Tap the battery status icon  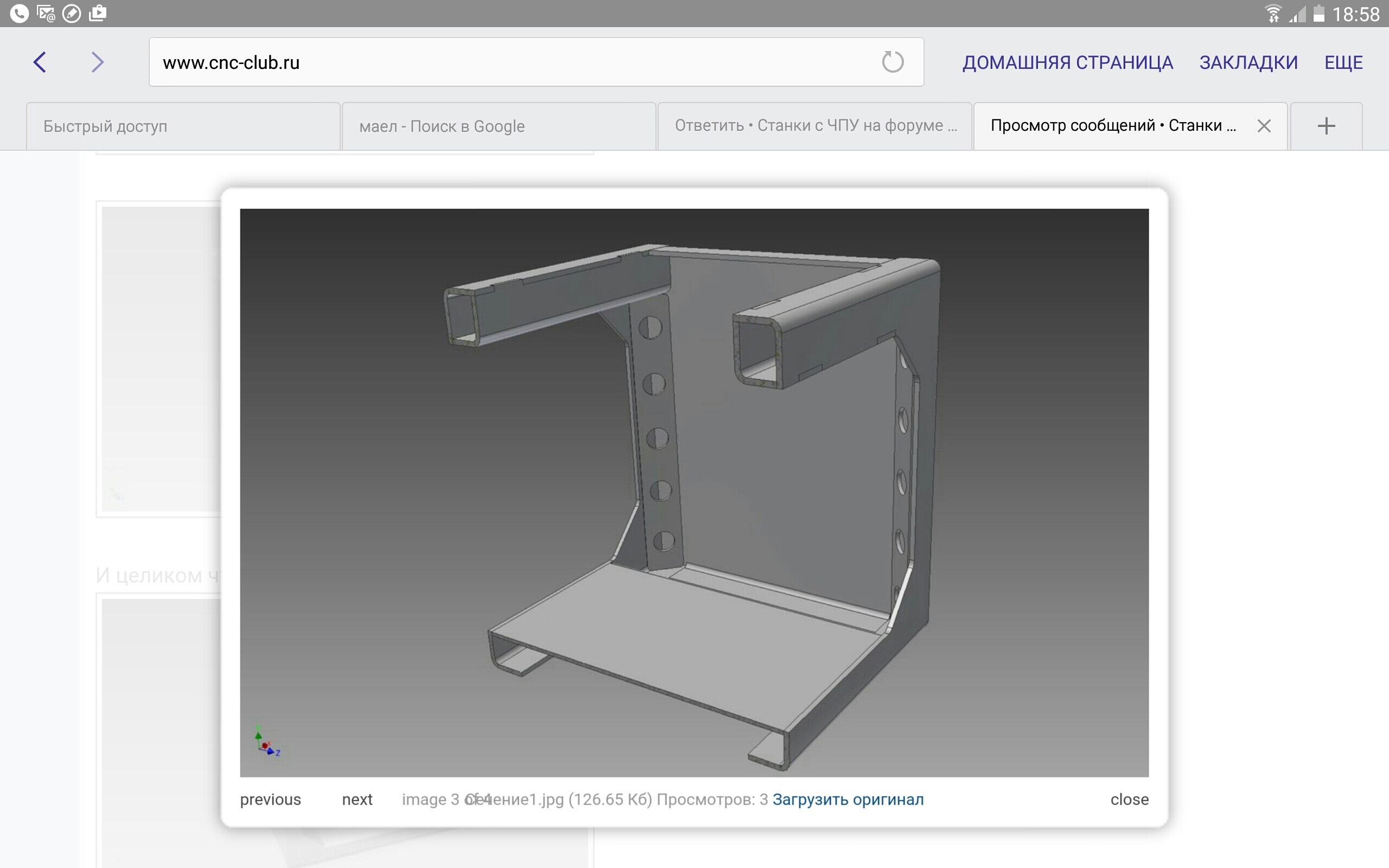(1319, 13)
